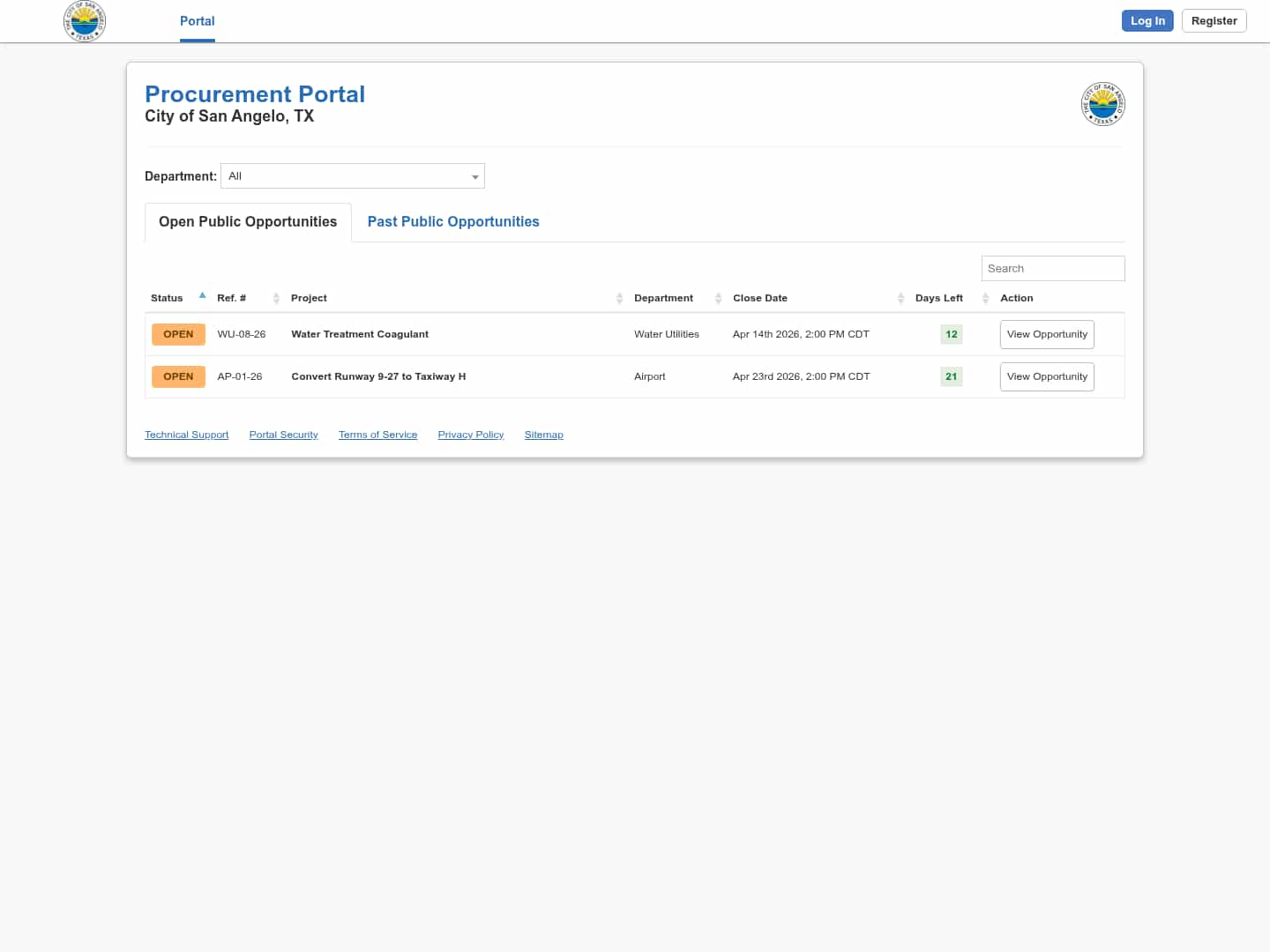This screenshot has height=952, width=1270.
Task: View Opportunity for Water Treatment Coagulant
Action: pos(1047,334)
